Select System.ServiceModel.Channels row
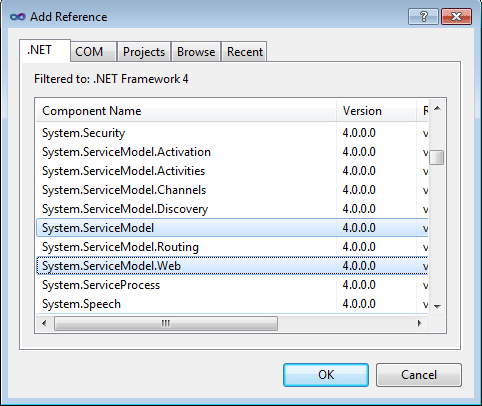482x406 pixels. [232, 190]
